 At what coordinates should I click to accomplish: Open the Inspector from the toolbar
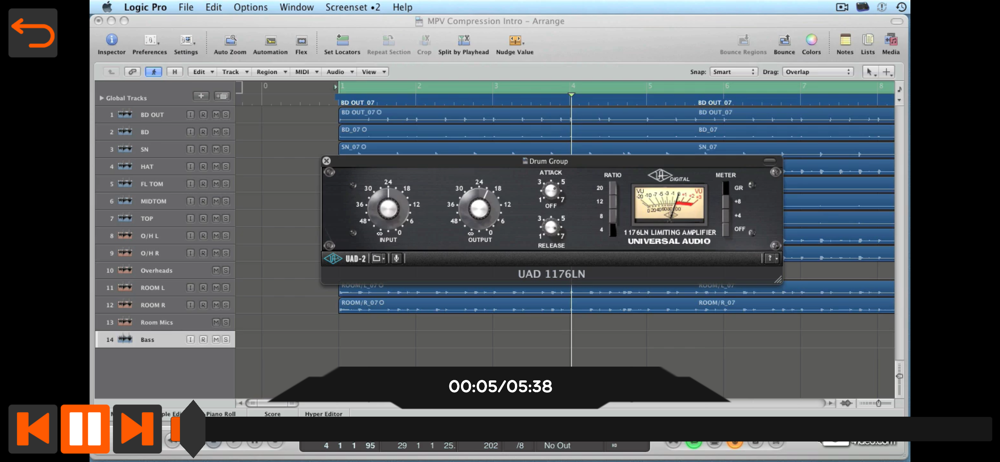pos(112,44)
